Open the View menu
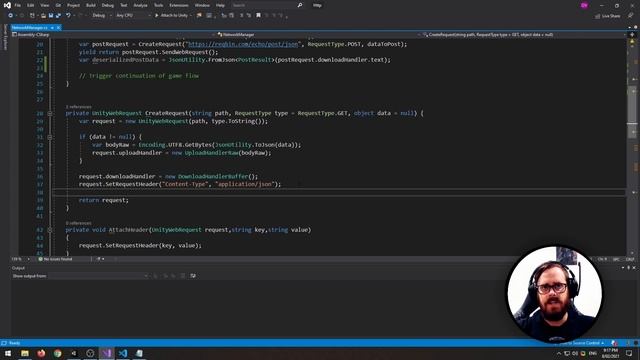The width and height of the screenshot is (640, 360). tap(44, 5)
